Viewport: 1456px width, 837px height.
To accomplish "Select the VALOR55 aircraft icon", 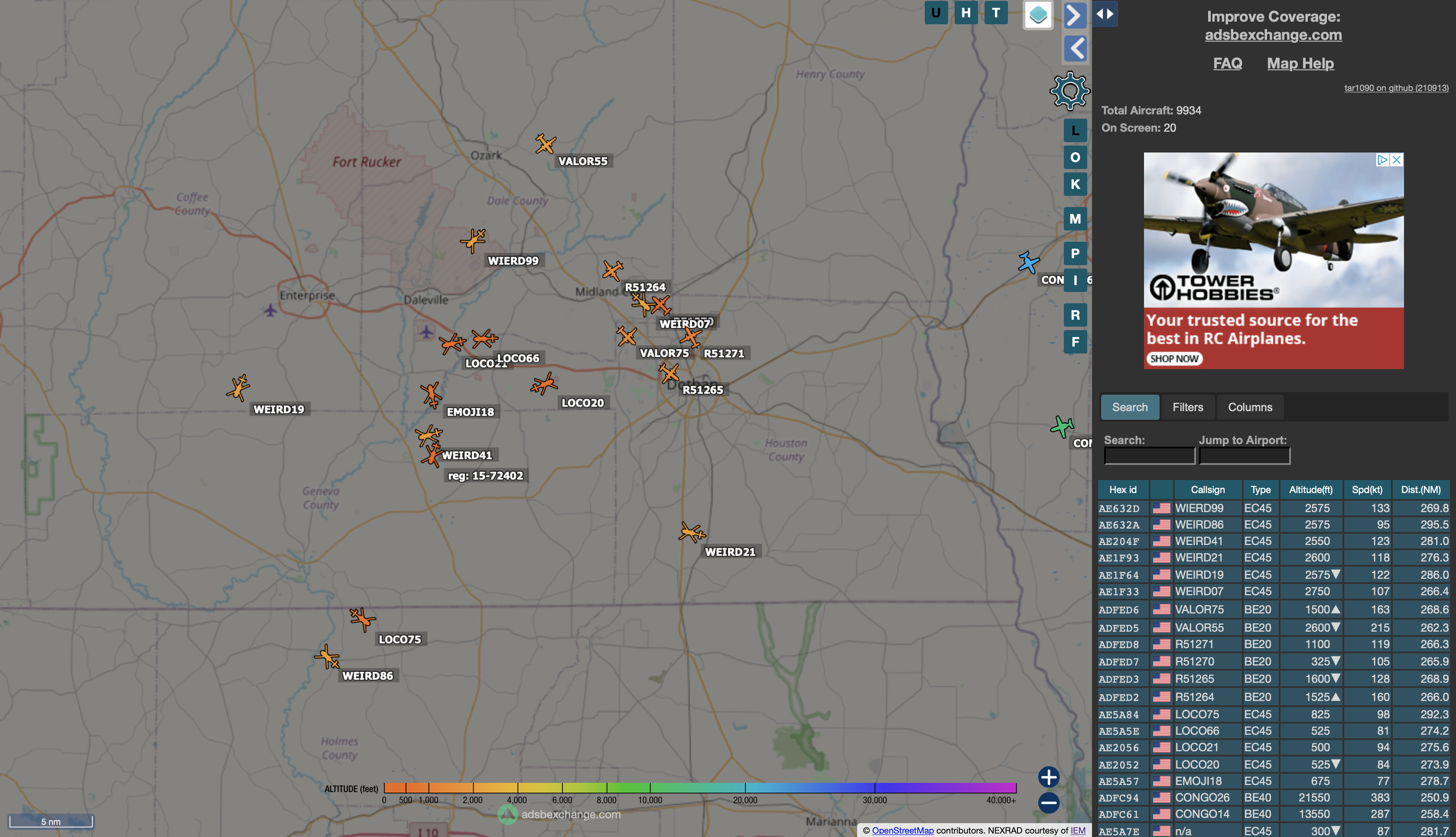I will pos(545,144).
